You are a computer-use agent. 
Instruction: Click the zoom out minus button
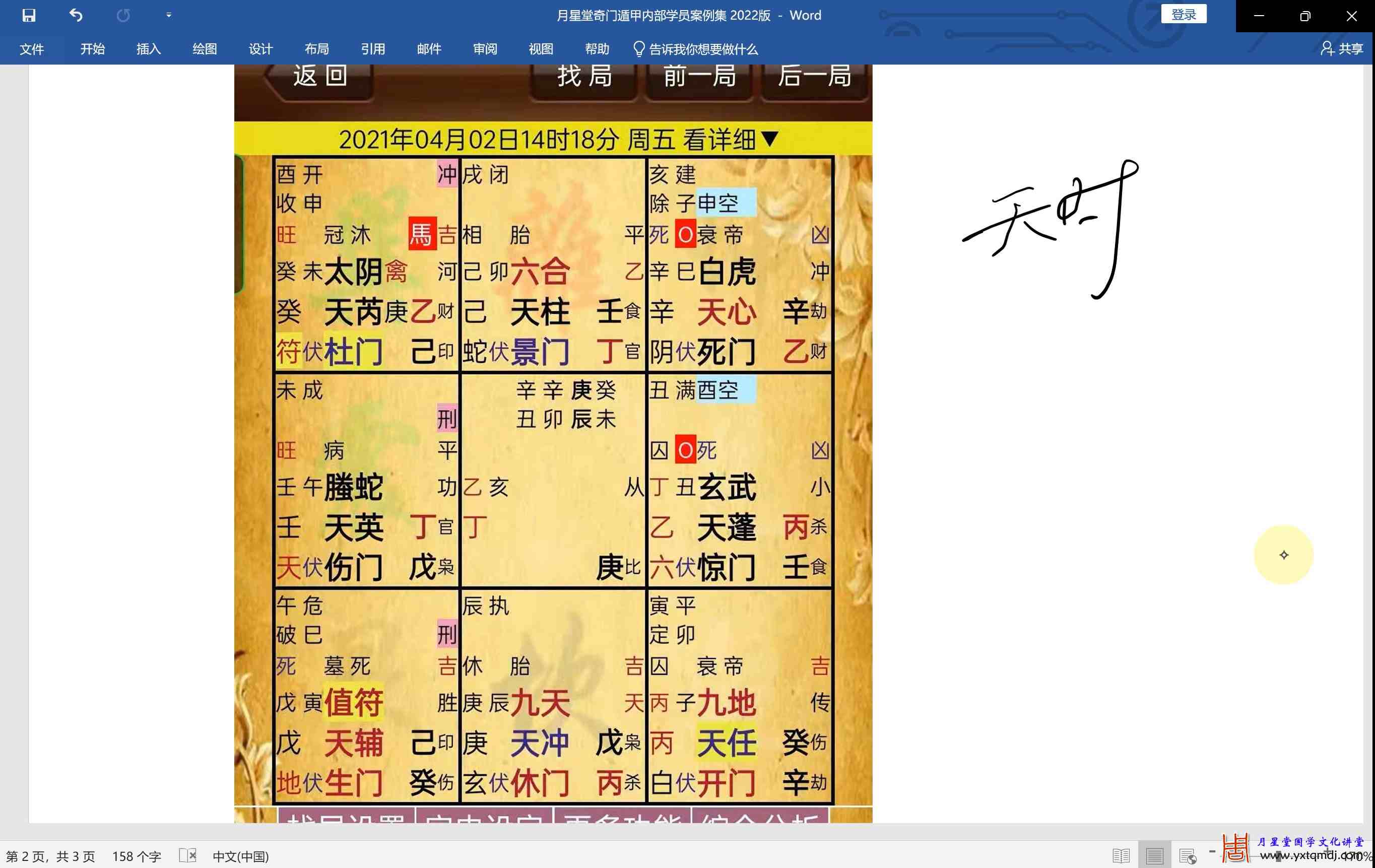[1212, 851]
